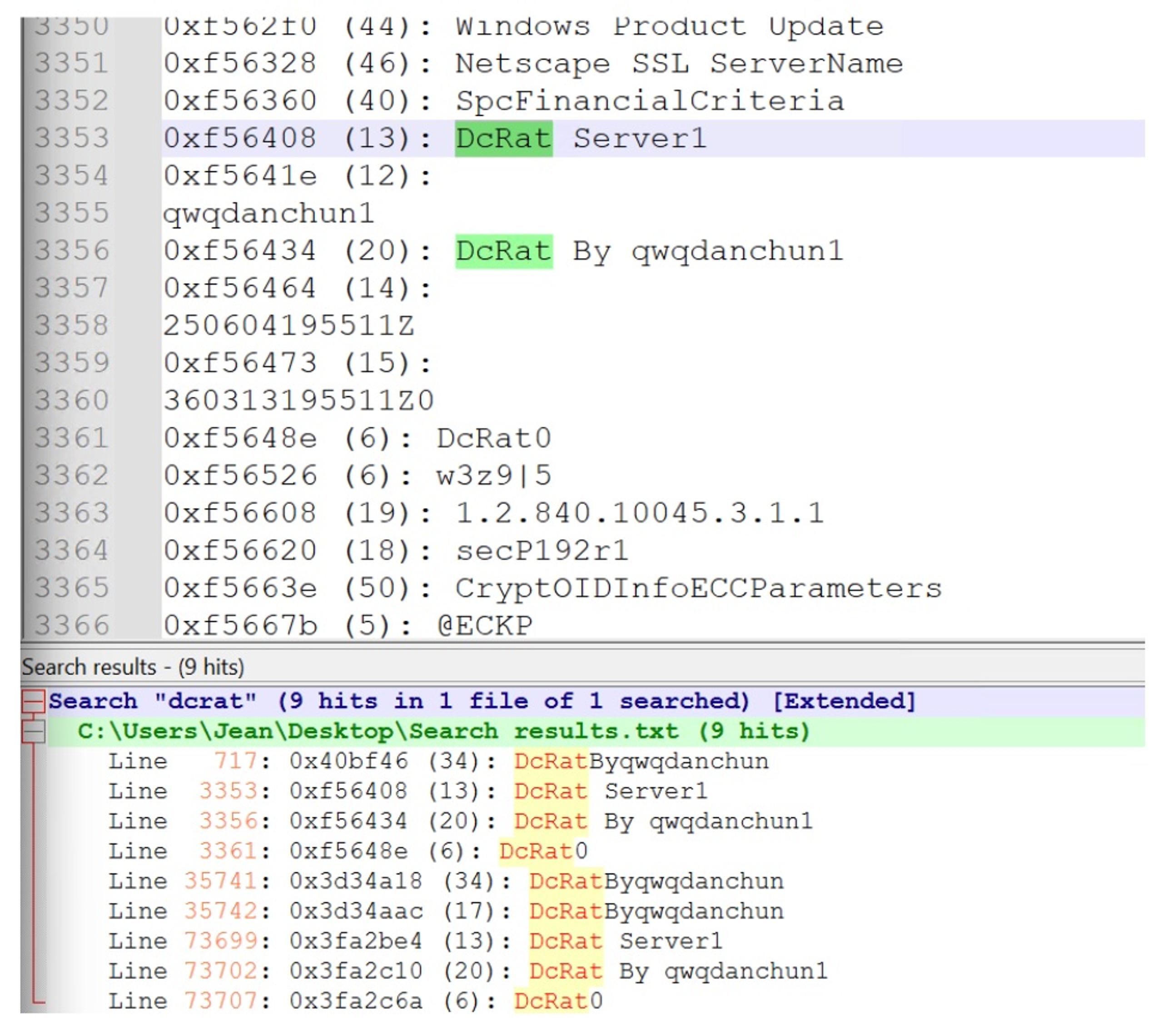This screenshot has width=1163, height=1036.
Task: Click "250604195511Z" in the editor
Action: tap(288, 326)
